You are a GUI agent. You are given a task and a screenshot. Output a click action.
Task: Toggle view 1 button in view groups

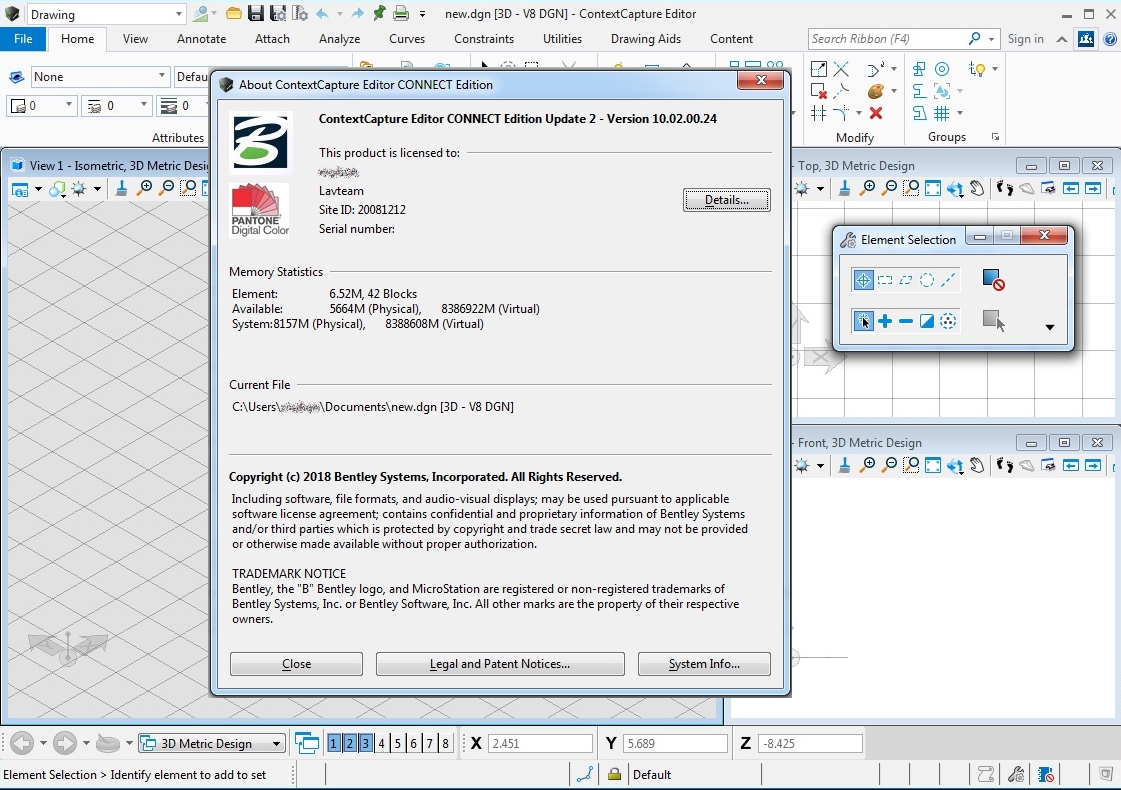[333, 744]
